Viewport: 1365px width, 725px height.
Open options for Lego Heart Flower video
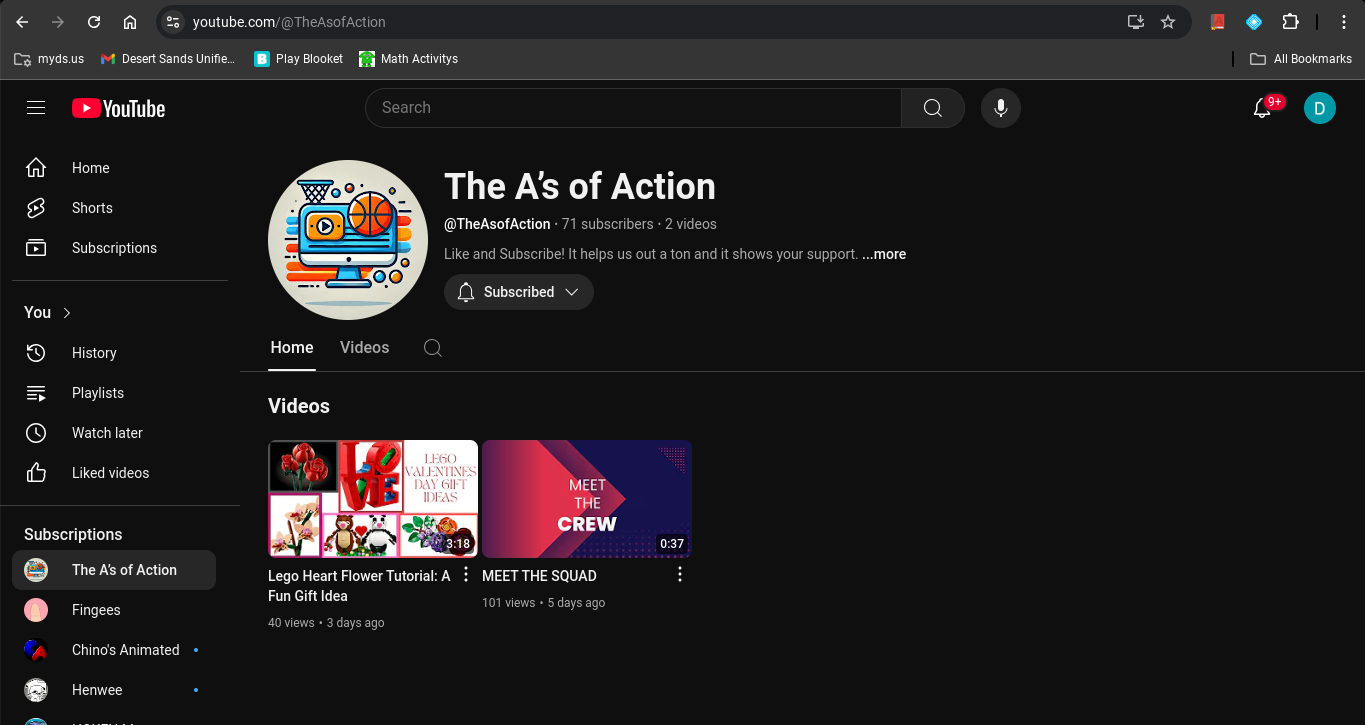tap(466, 574)
